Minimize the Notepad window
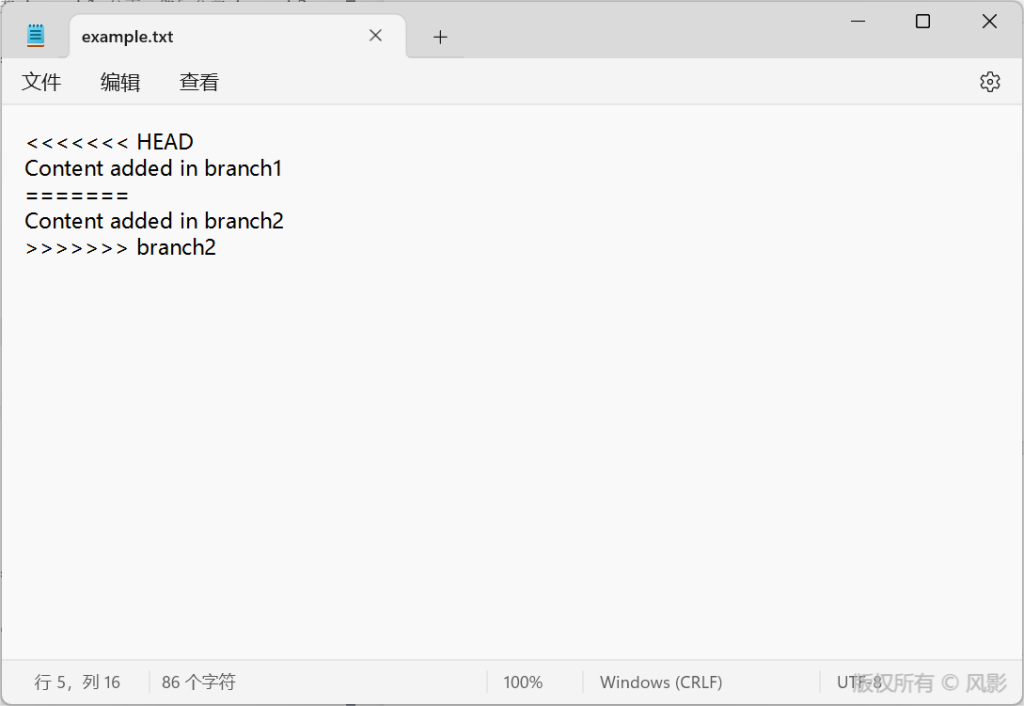The image size is (1024, 706). 857,22
